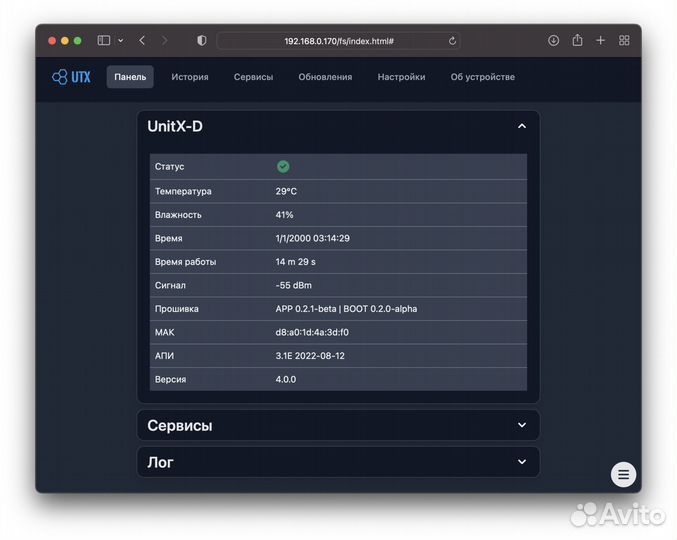Go back with the back arrow
Screen dimensions: 677x540
[142, 41]
